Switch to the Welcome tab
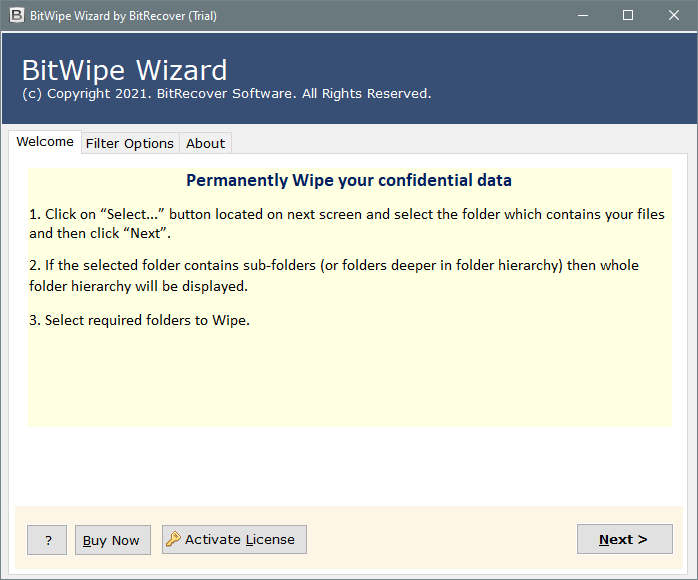Viewport: 698px width, 580px height. point(45,142)
